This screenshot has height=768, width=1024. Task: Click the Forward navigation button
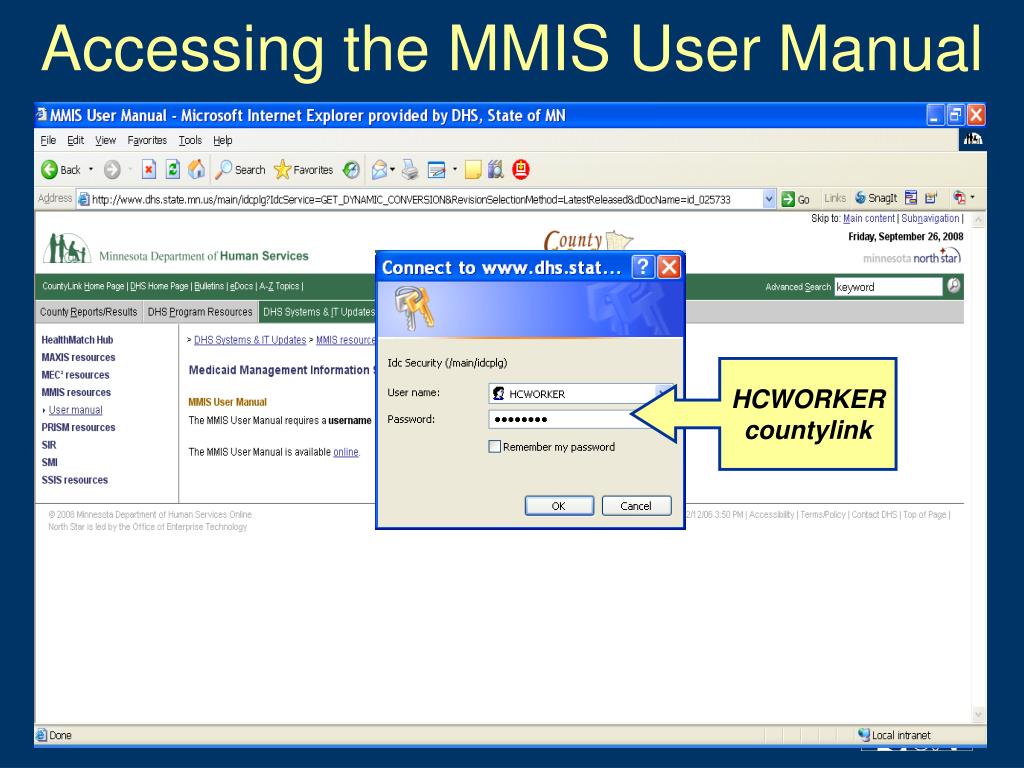tap(112, 170)
